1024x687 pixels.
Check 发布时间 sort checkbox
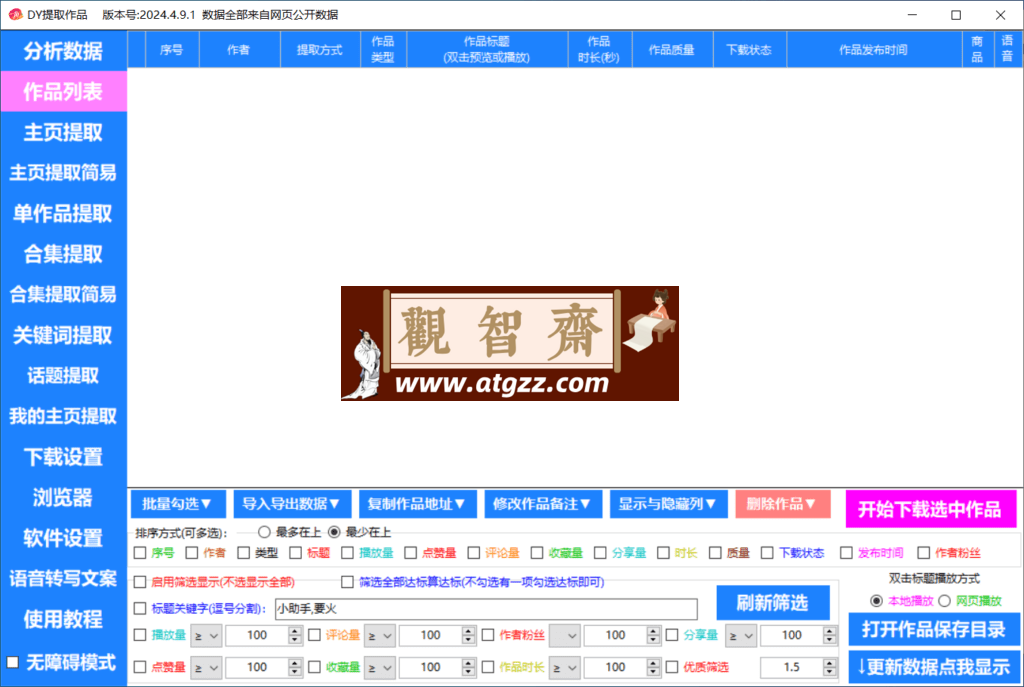coord(846,553)
